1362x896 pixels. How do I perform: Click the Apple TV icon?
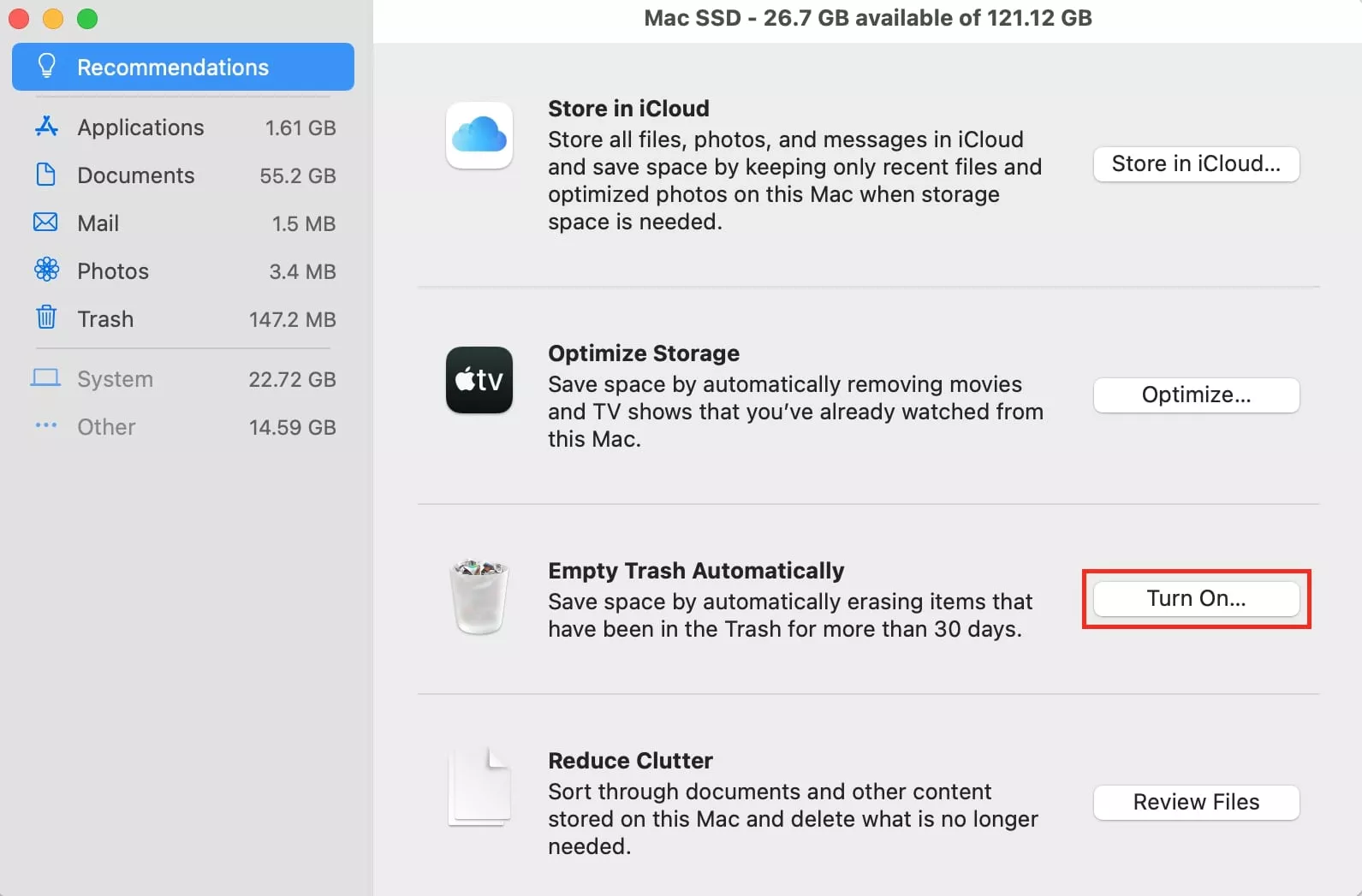479,380
